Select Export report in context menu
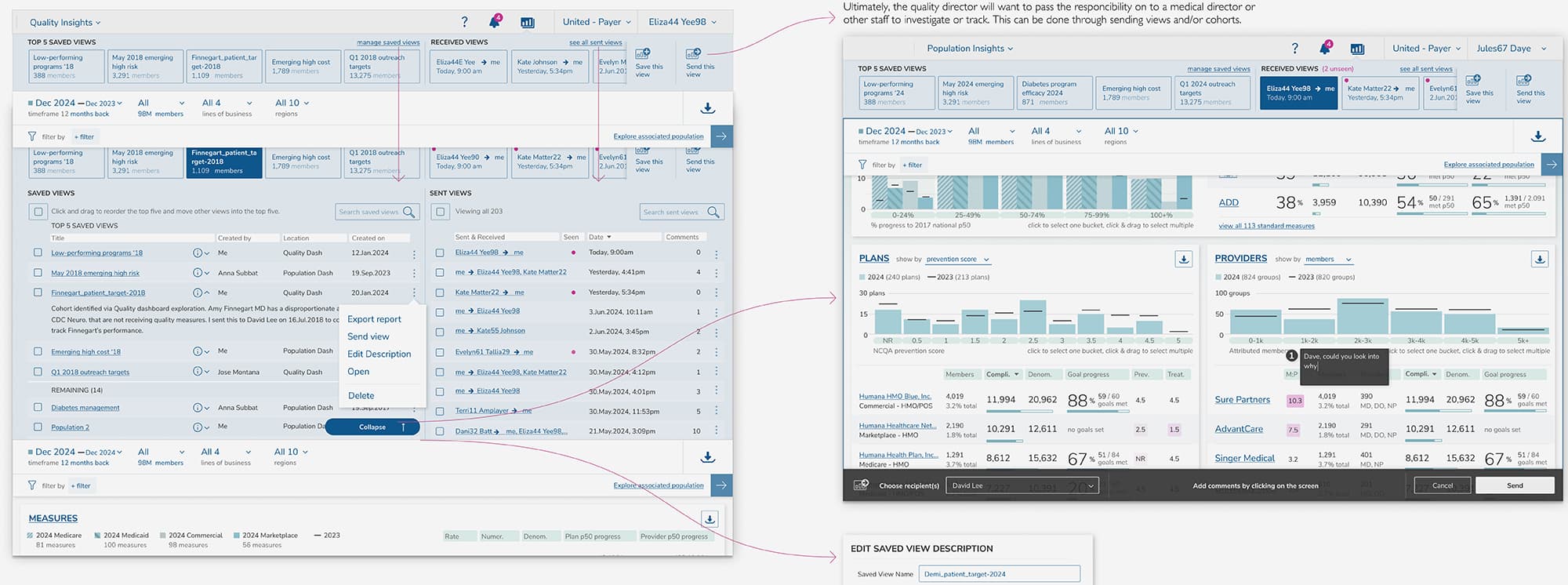Viewport: 1568px width, 585px height. pos(374,319)
